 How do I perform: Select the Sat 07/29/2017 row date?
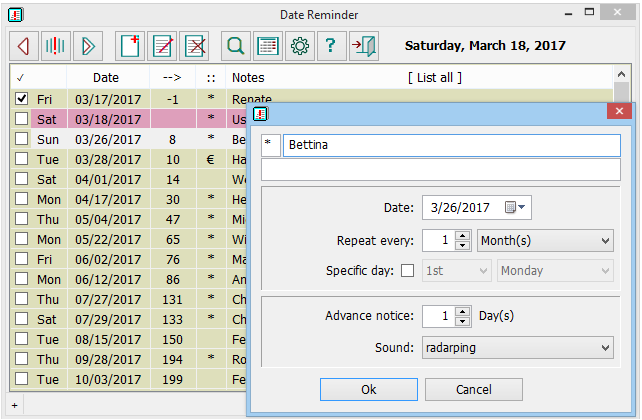[x=108, y=319]
